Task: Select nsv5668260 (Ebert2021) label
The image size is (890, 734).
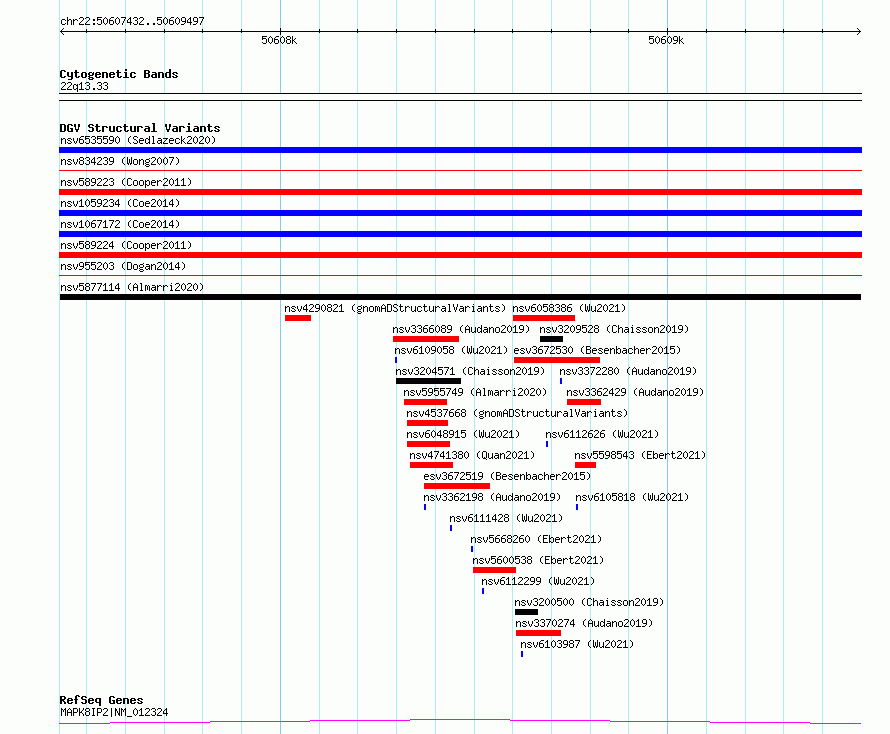Action: (x=536, y=539)
